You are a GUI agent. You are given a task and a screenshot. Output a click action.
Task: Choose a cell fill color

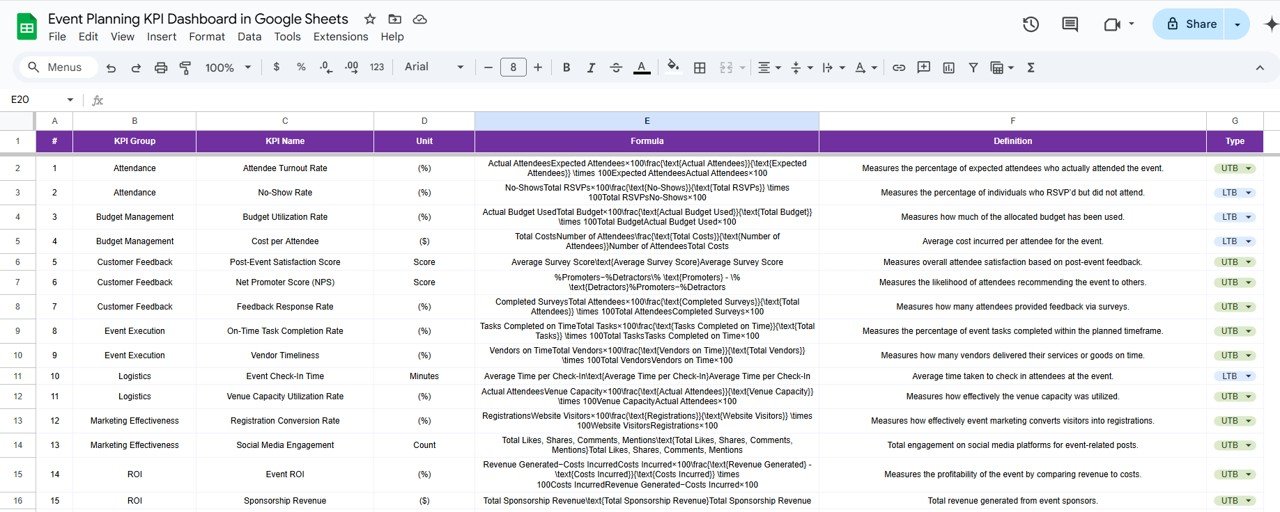673,67
